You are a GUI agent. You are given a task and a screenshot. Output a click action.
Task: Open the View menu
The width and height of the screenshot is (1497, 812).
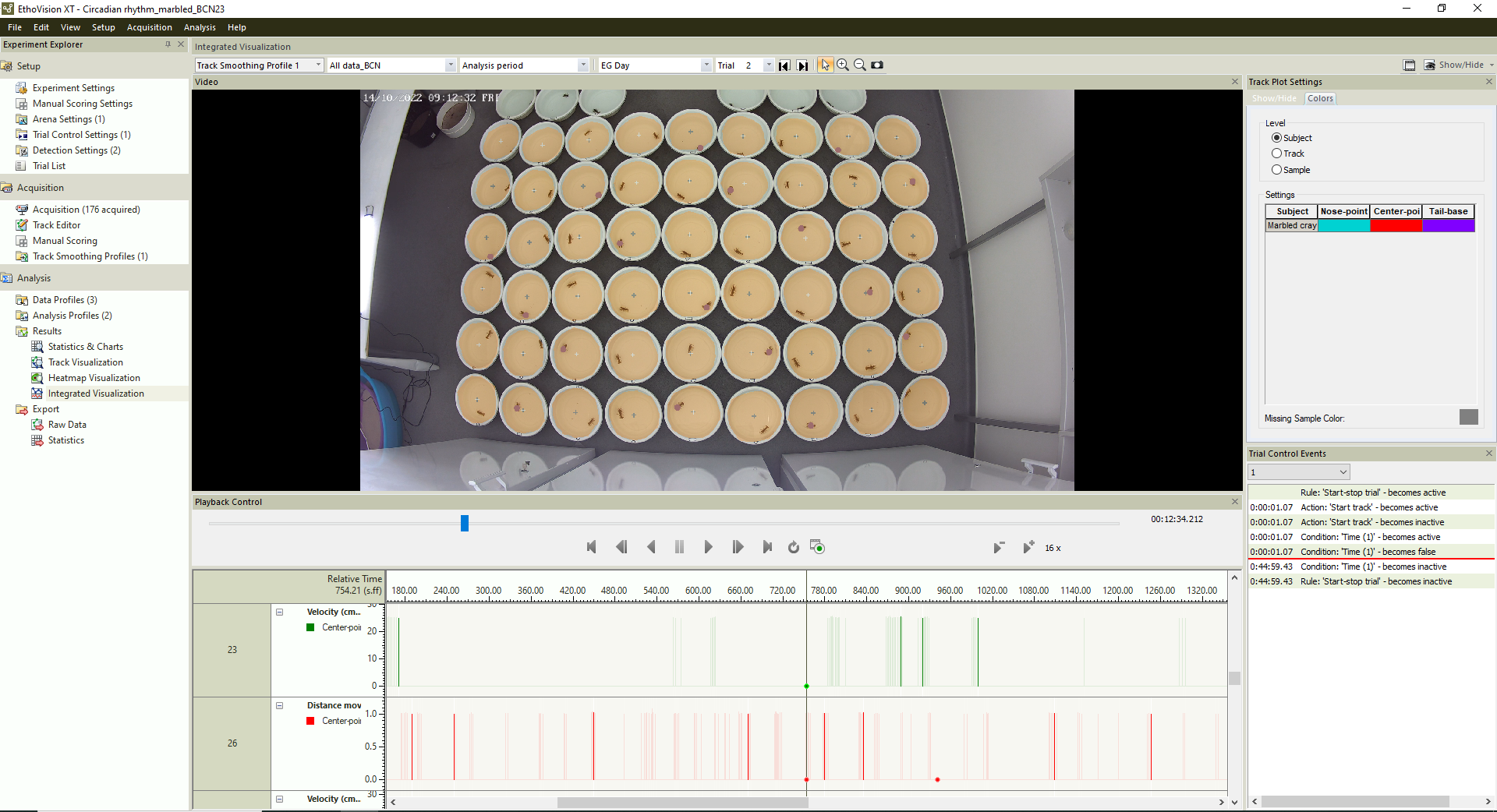(x=70, y=27)
